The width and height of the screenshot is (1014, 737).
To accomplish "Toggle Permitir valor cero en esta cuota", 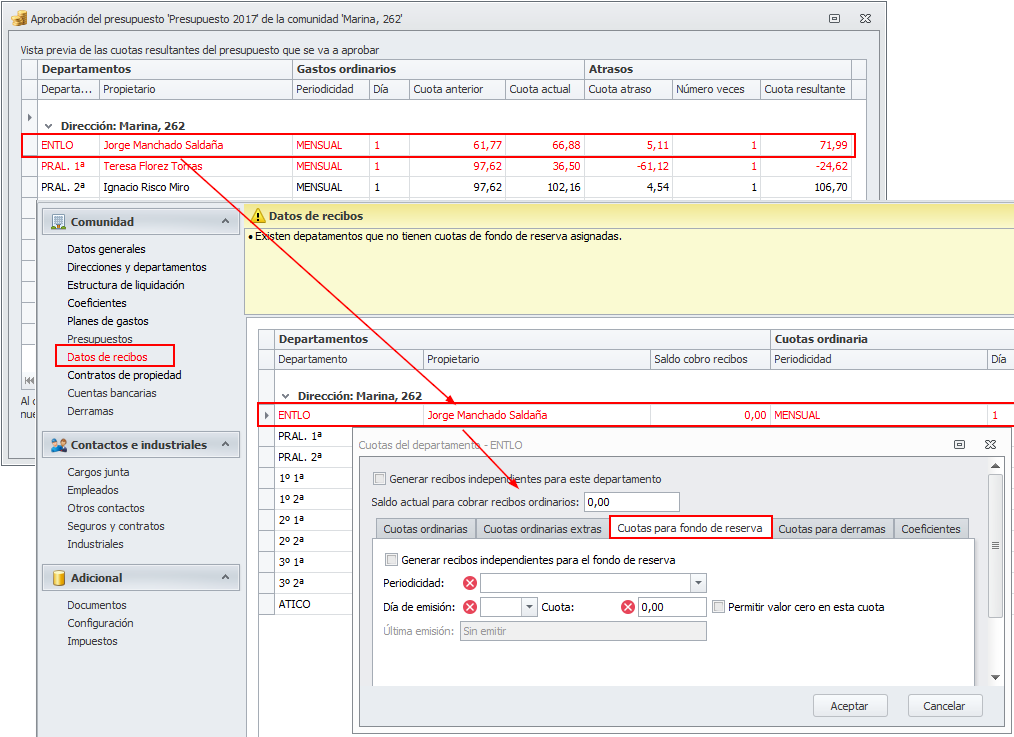I will point(718,607).
